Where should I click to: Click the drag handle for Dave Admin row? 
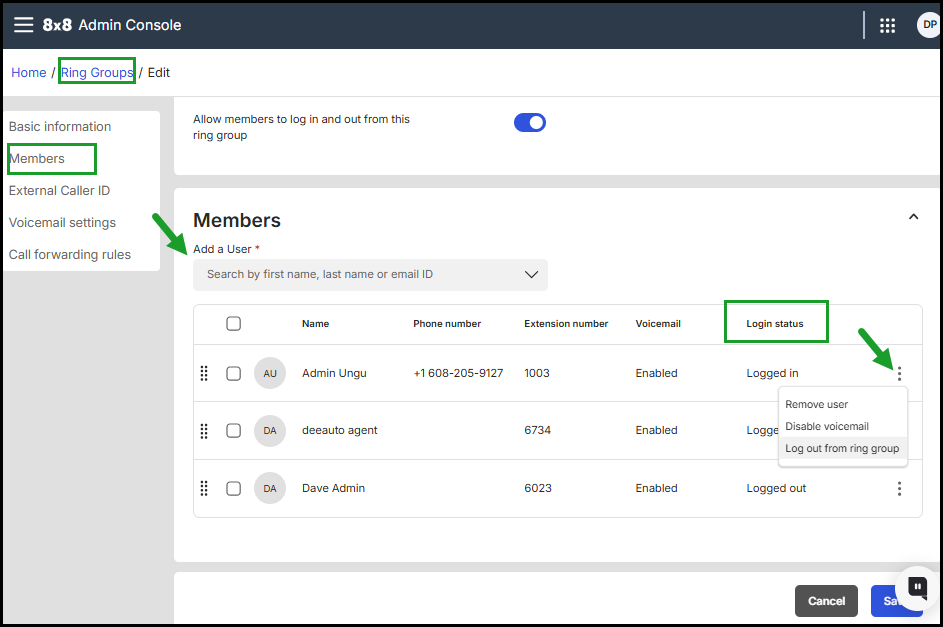(x=204, y=488)
